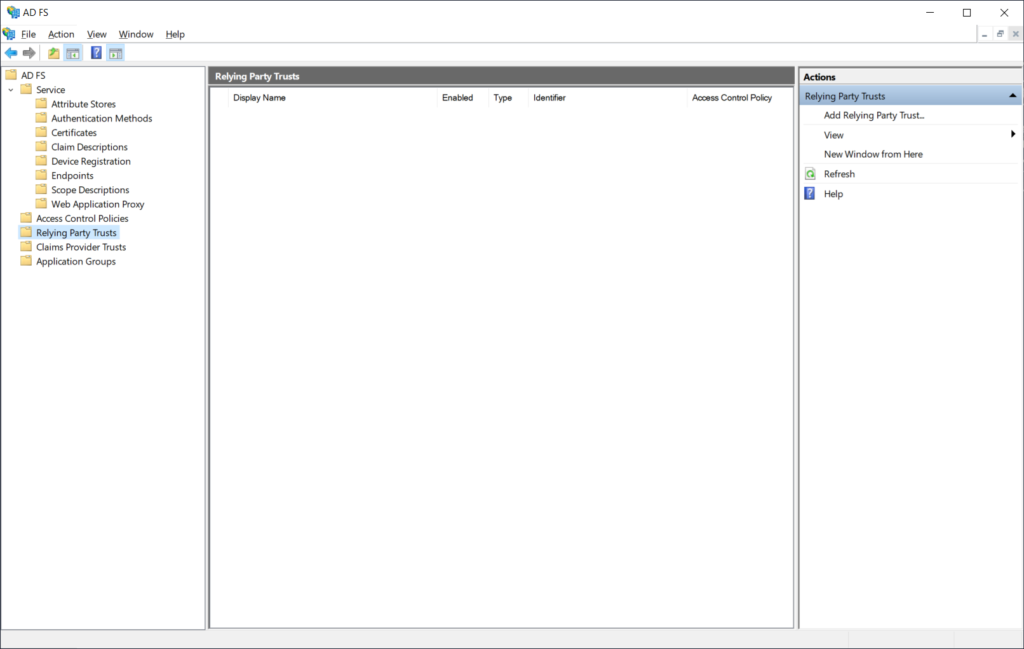The height and width of the screenshot is (649, 1024).
Task: Select Scope Descriptions in tree
Action: click(90, 190)
